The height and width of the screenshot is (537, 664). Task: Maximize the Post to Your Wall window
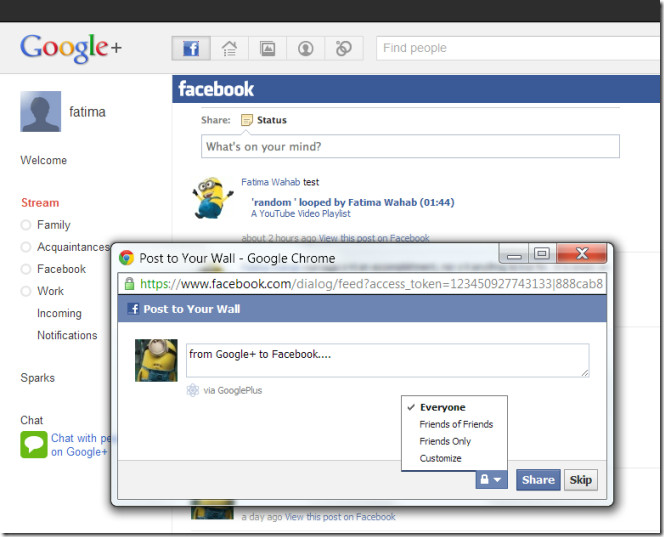[542, 253]
